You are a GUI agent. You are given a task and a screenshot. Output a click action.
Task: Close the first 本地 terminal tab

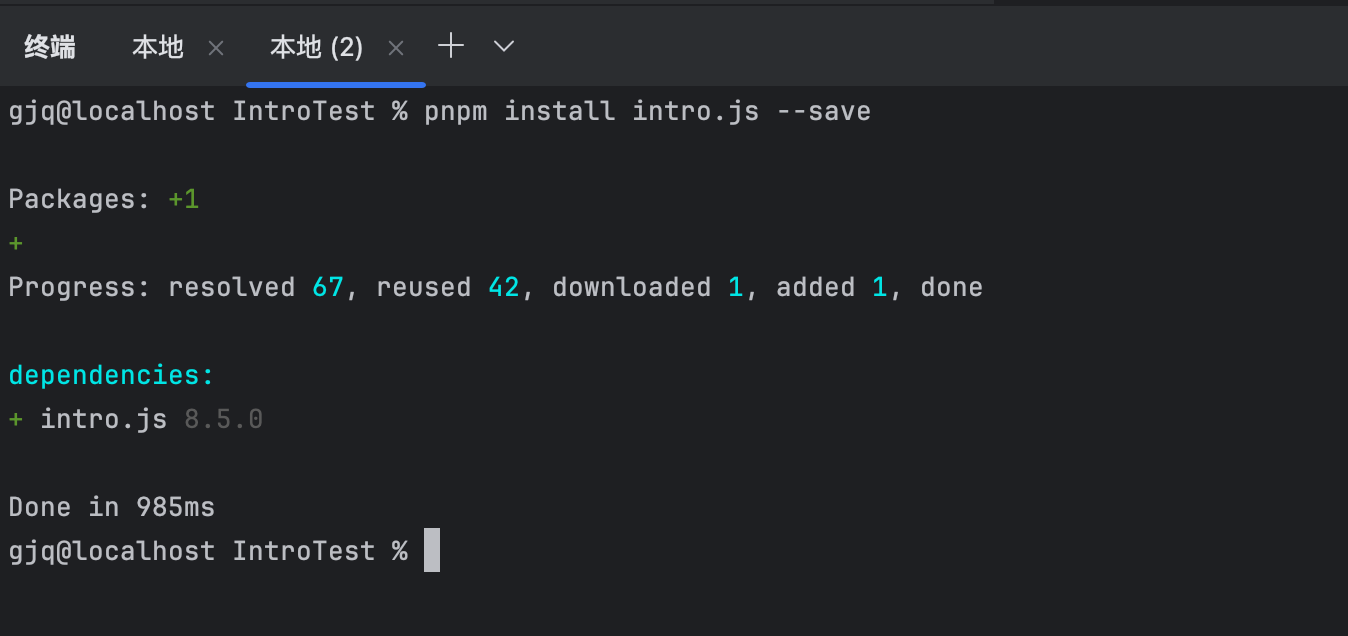[216, 48]
